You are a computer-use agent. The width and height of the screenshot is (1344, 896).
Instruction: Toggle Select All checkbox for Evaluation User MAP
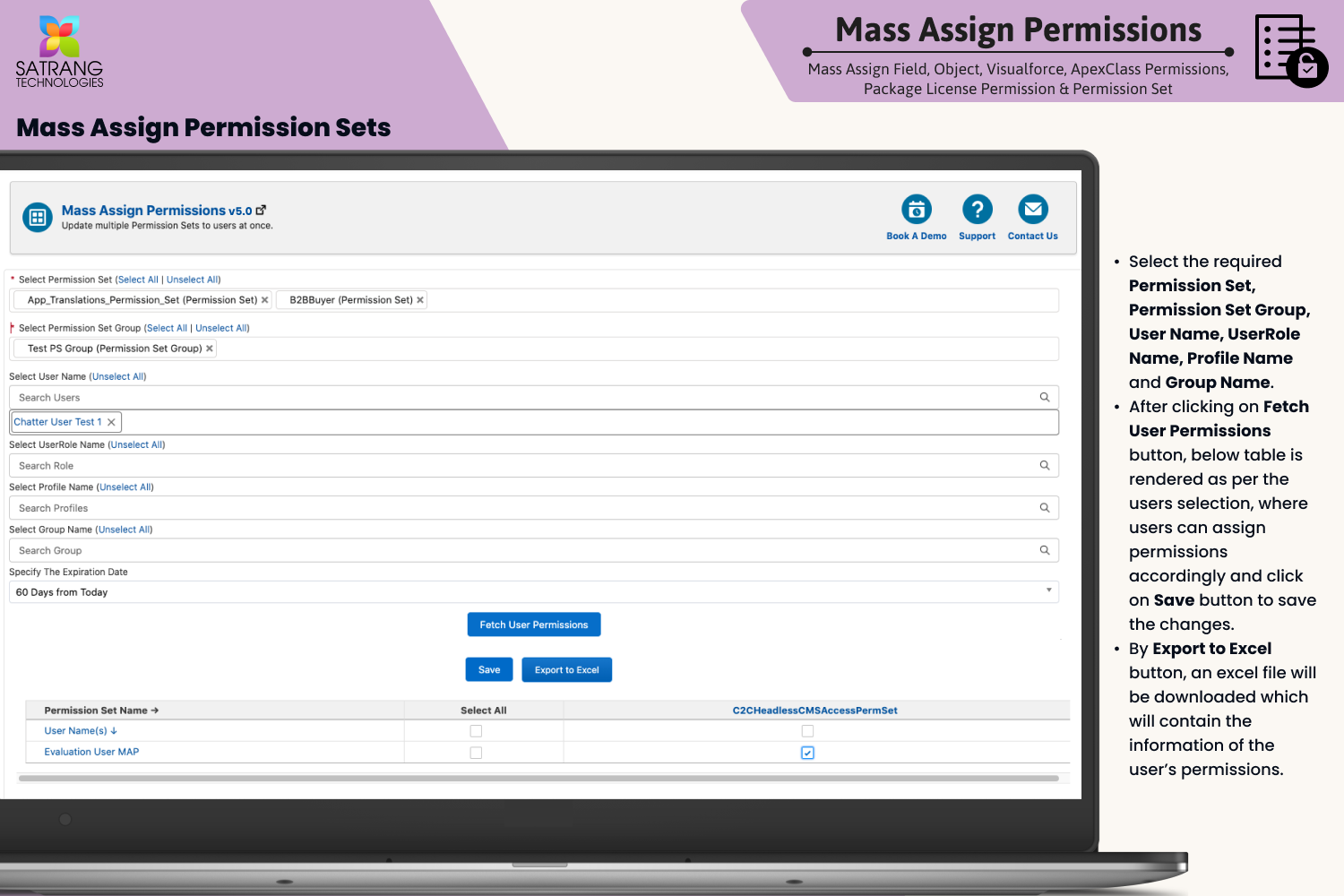tap(476, 753)
